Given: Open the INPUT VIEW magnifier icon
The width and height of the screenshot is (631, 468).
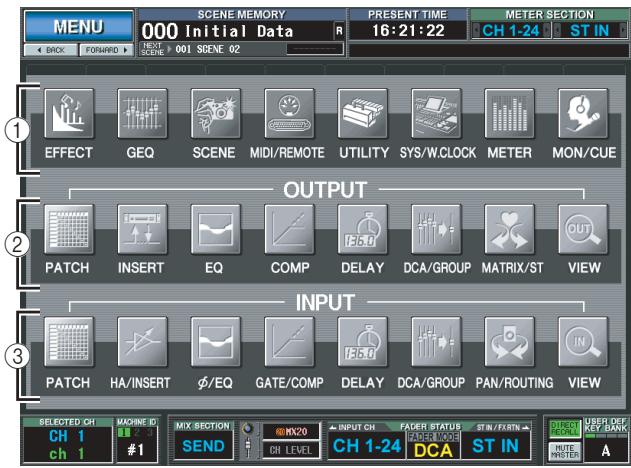Looking at the screenshot, I should tap(583, 342).
